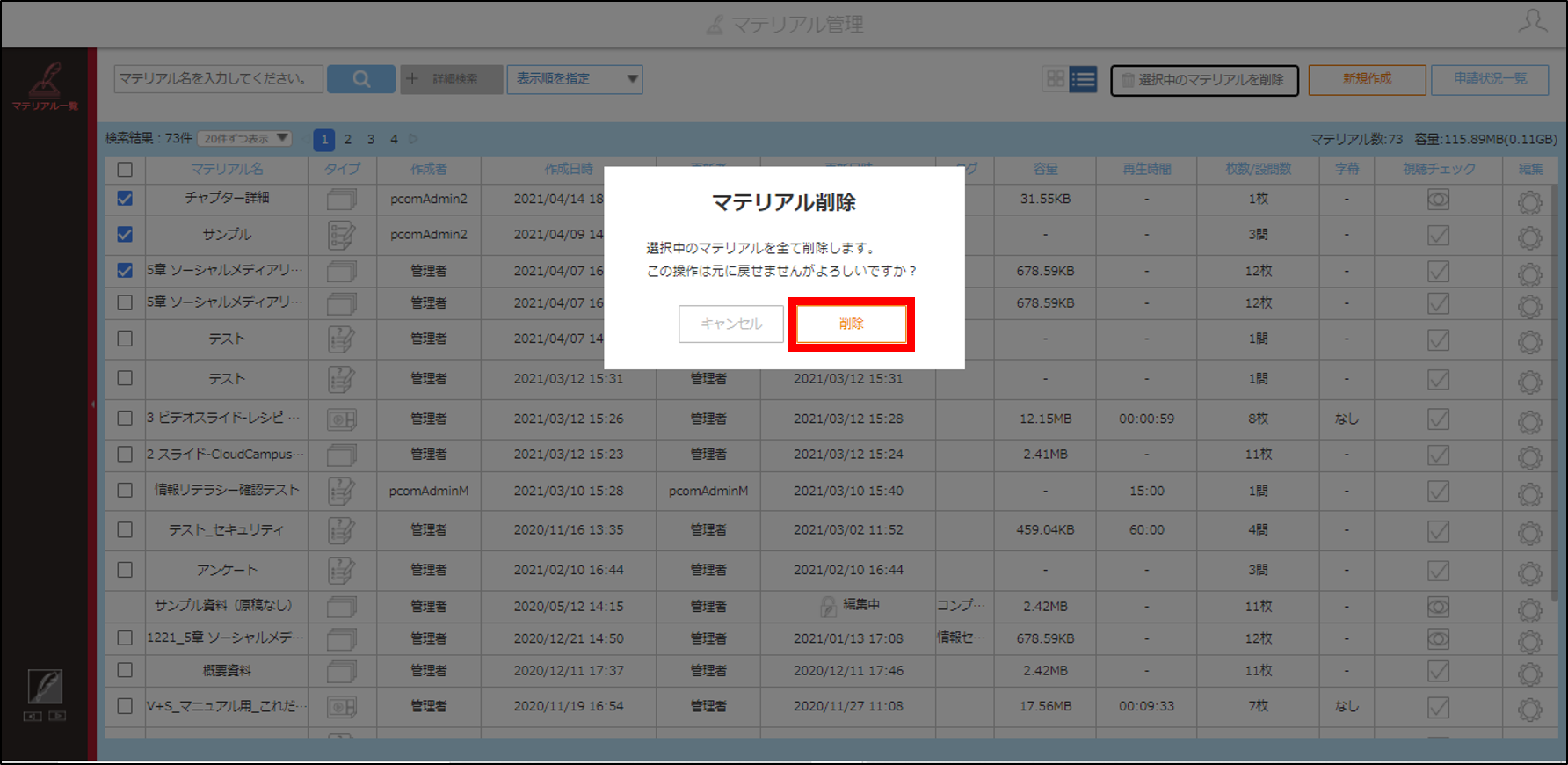Click view-check mark for サンプル row
This screenshot has height=765, width=1568.
click(1438, 236)
